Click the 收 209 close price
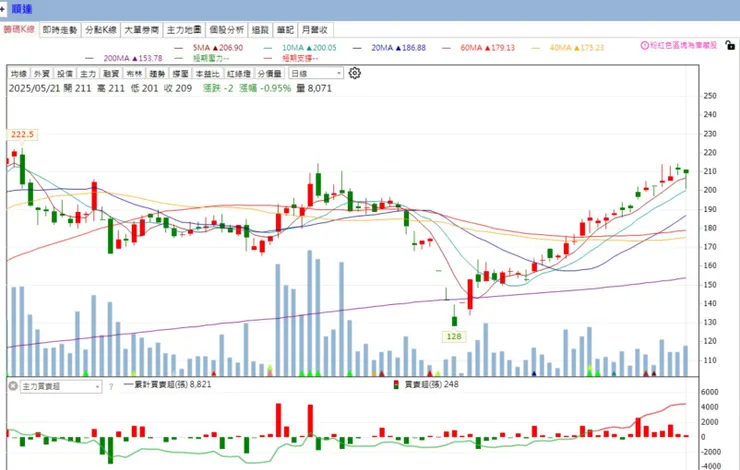Viewport: 740px width, 470px height. (177, 88)
